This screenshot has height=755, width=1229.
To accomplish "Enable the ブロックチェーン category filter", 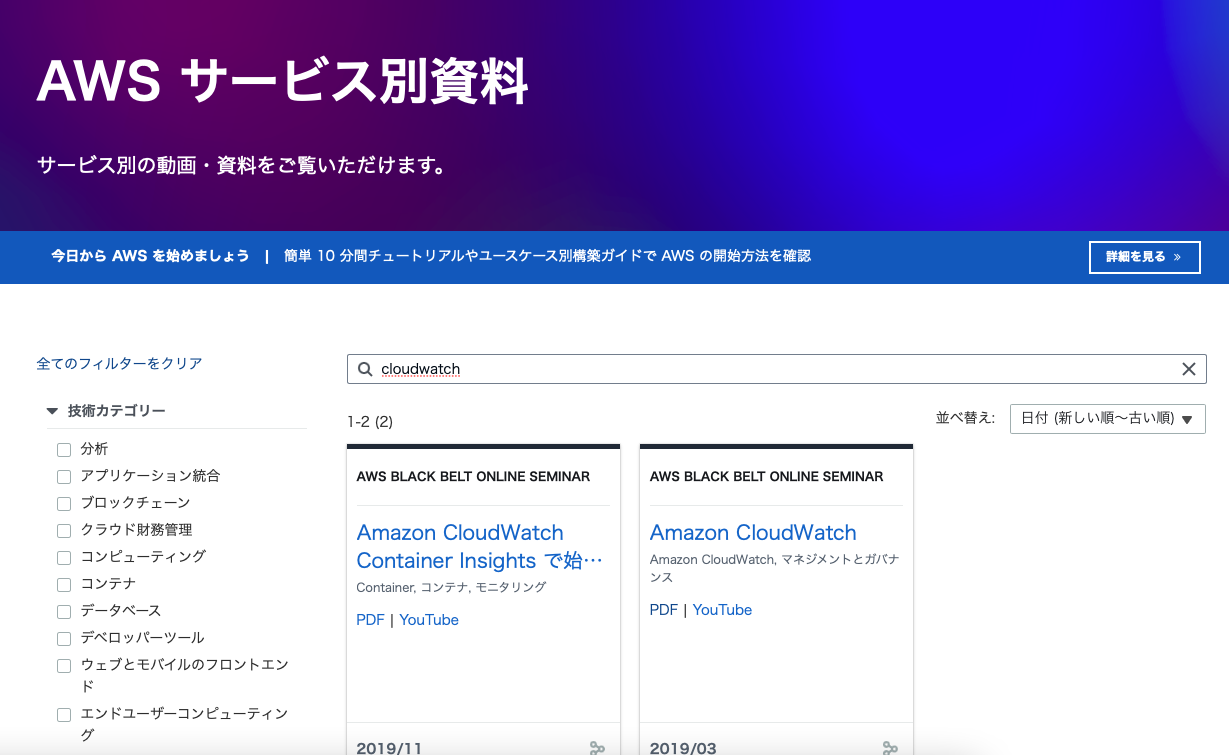I will (64, 503).
